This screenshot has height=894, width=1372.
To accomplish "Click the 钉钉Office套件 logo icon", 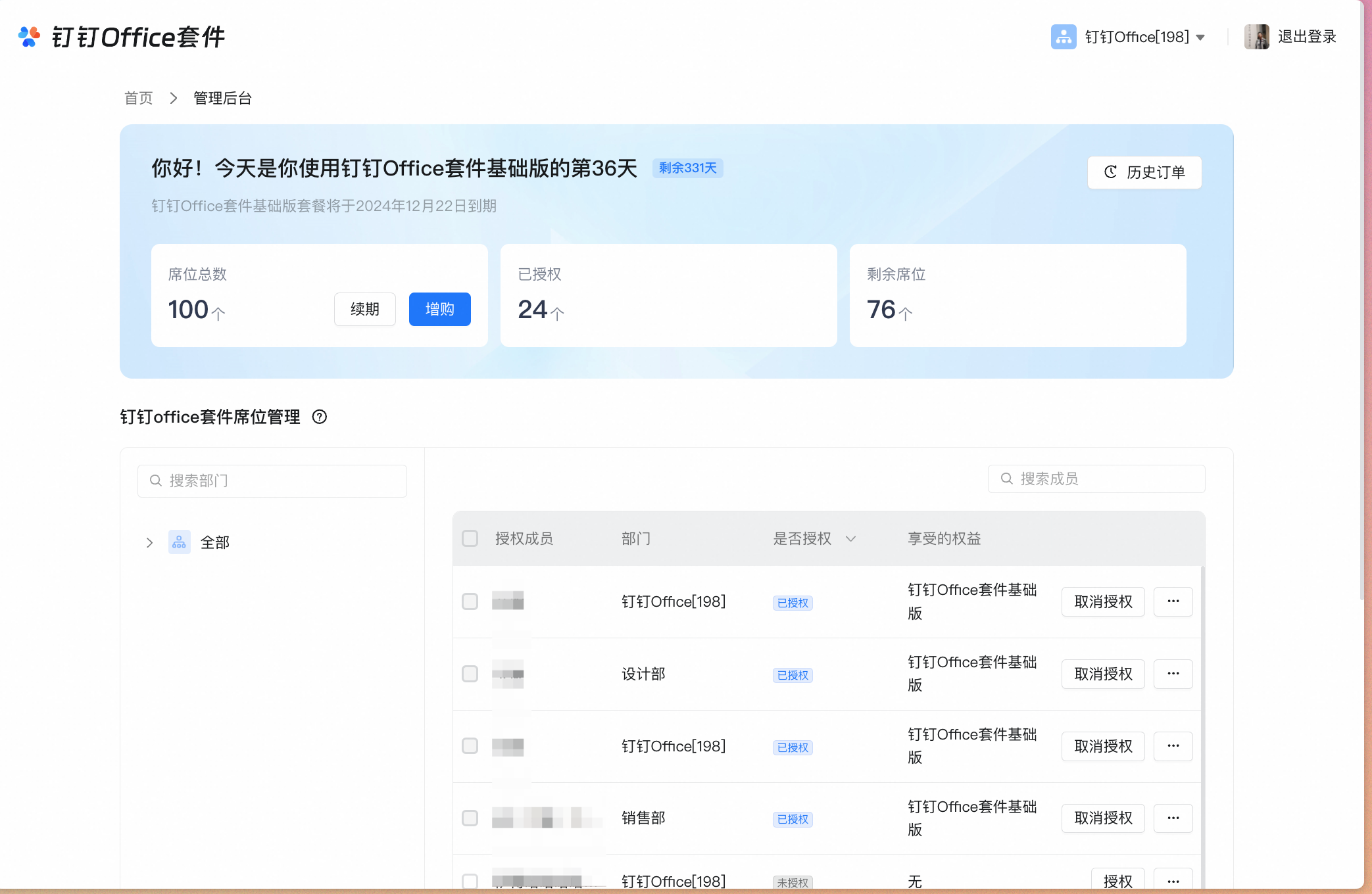I will point(29,37).
